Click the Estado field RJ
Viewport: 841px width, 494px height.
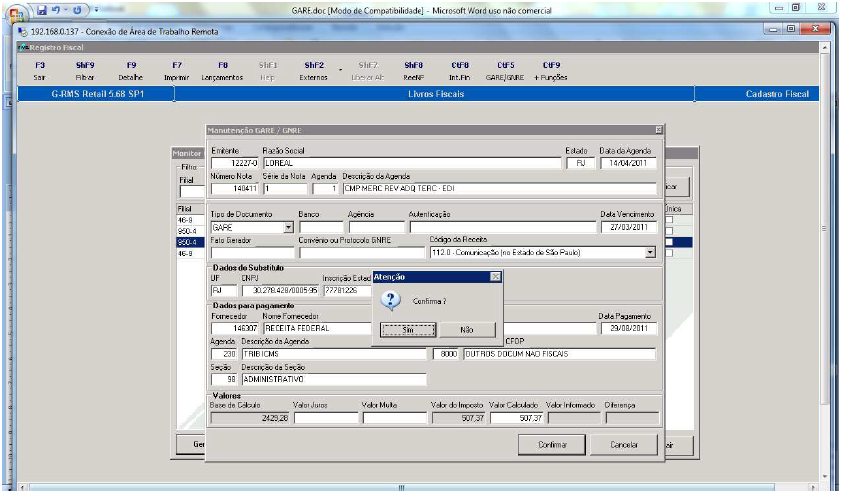pyautogui.click(x=580, y=163)
